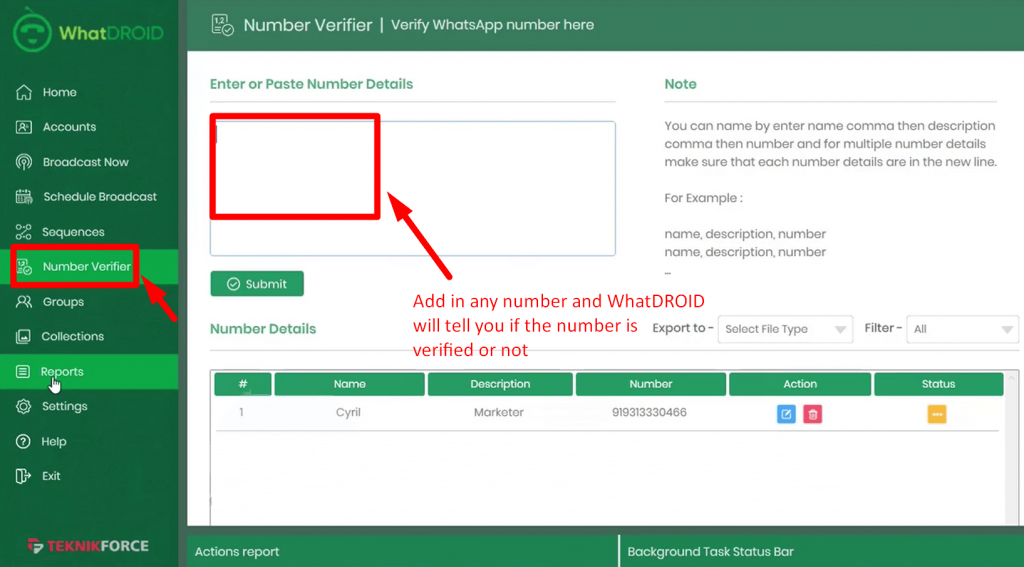
Task: Navigate to Sequences
Action: 73,233
